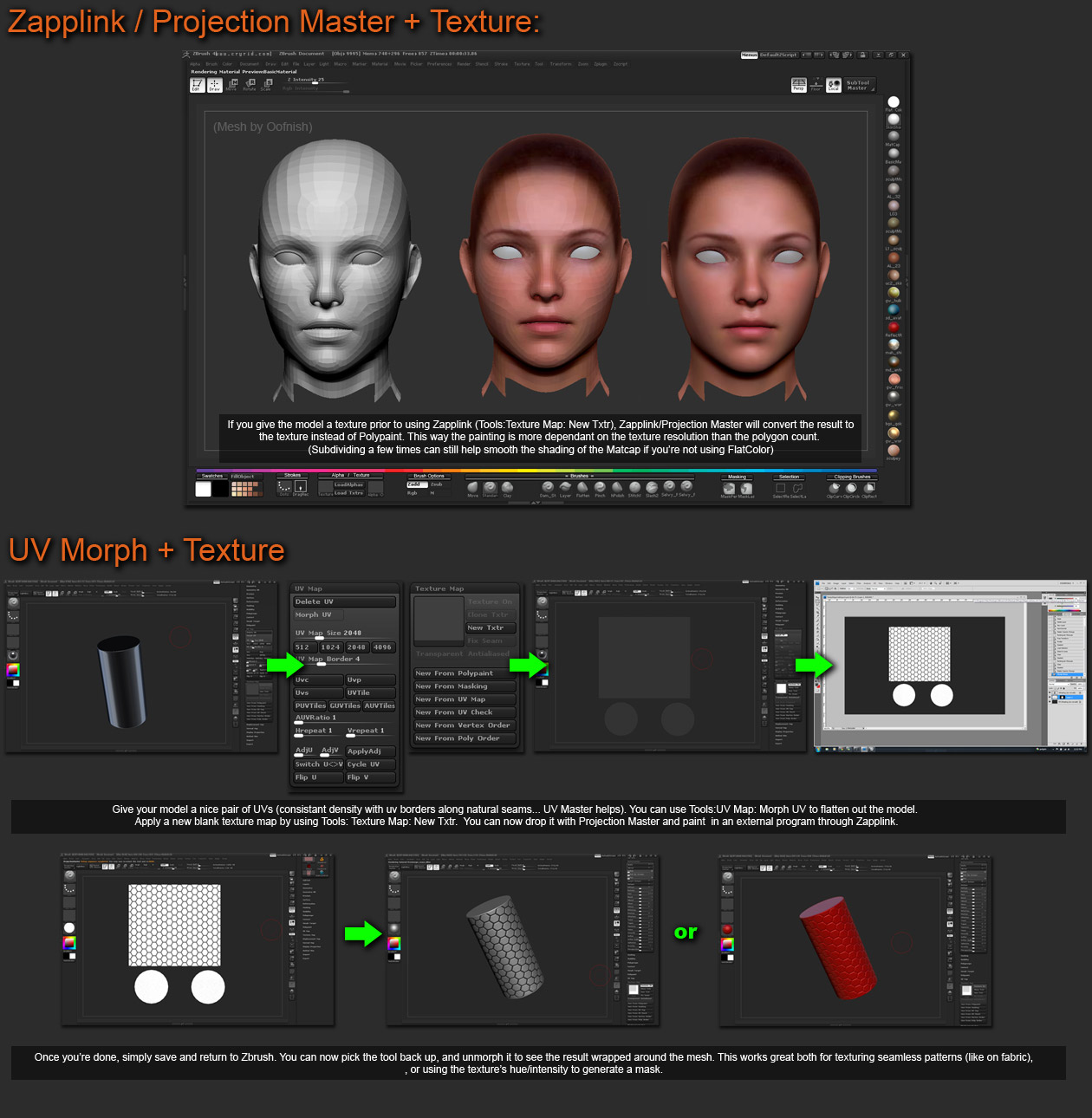1092x1118 pixels.
Task: Click New From Polypaint
Action: 465,673
